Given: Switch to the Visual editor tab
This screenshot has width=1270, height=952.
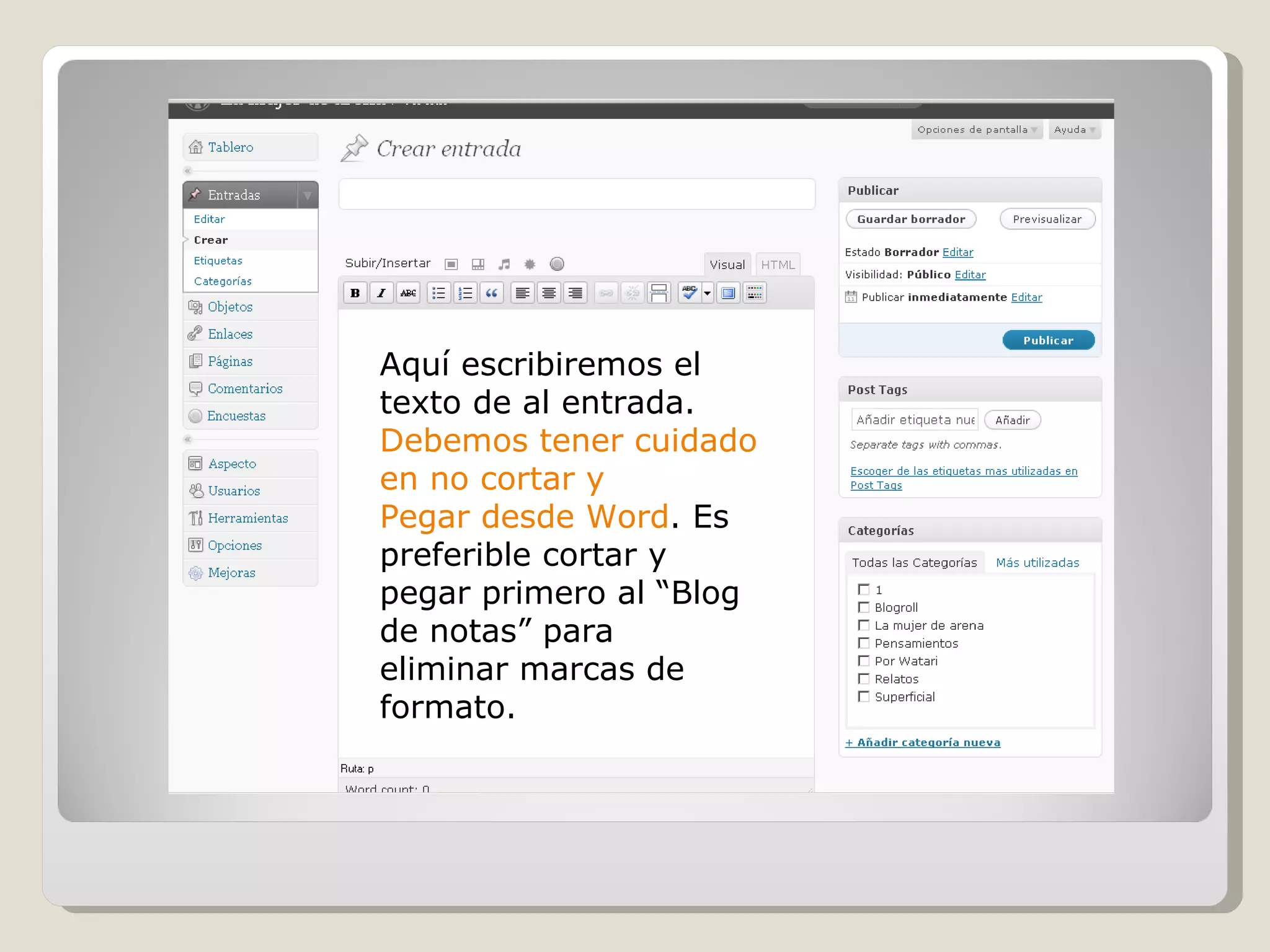Looking at the screenshot, I should tap(727, 265).
